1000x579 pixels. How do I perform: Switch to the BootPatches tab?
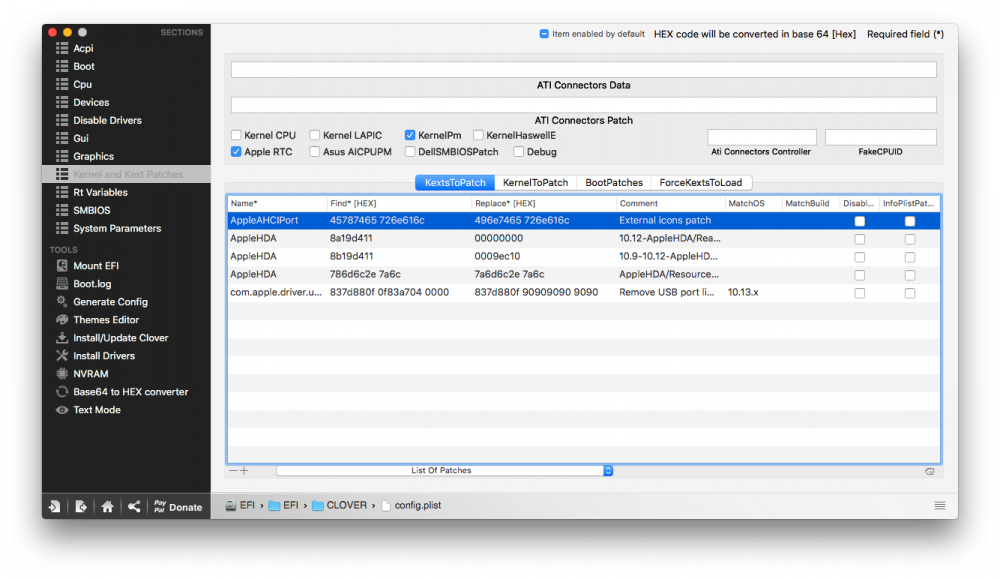point(614,182)
